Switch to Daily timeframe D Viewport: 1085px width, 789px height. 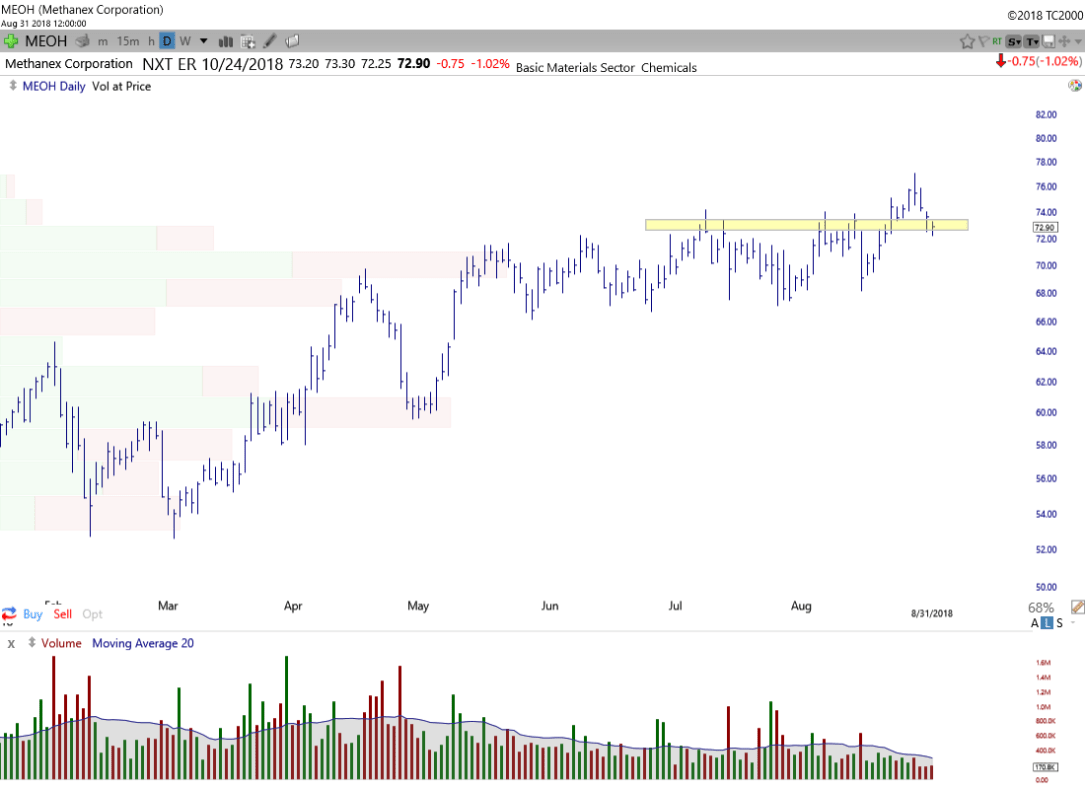coord(167,41)
